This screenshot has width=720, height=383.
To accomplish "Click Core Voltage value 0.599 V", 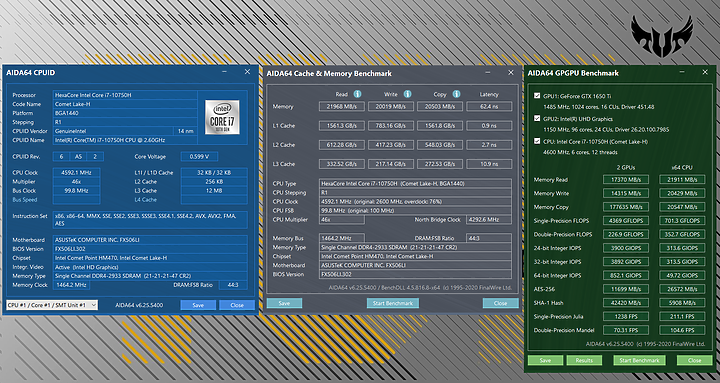I will tap(199, 157).
